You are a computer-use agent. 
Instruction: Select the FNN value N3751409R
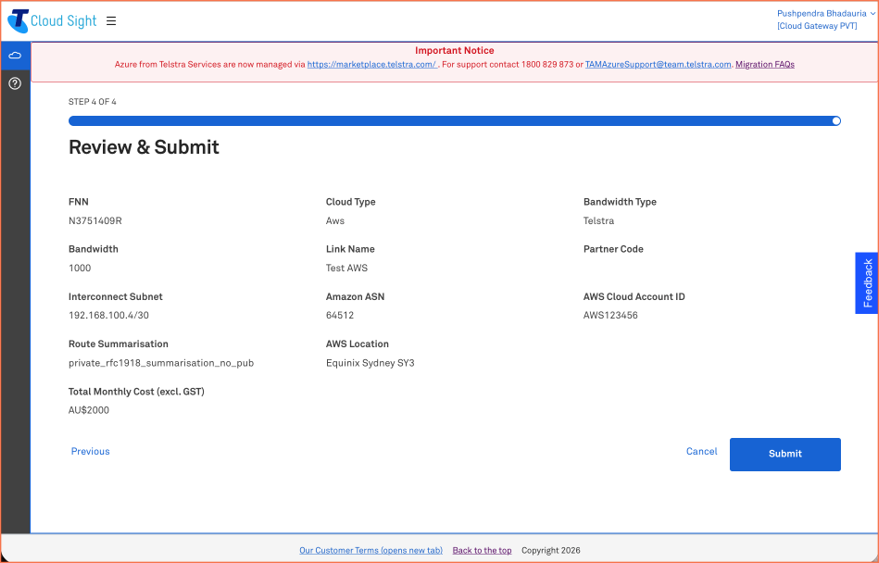click(x=95, y=221)
